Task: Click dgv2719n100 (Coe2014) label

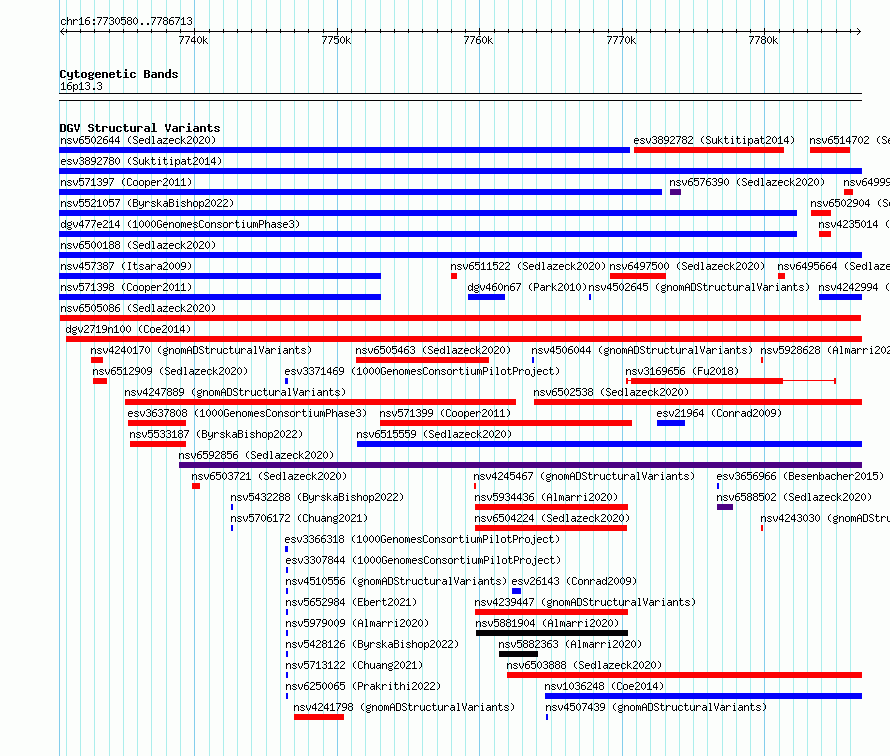Action: pos(128,329)
